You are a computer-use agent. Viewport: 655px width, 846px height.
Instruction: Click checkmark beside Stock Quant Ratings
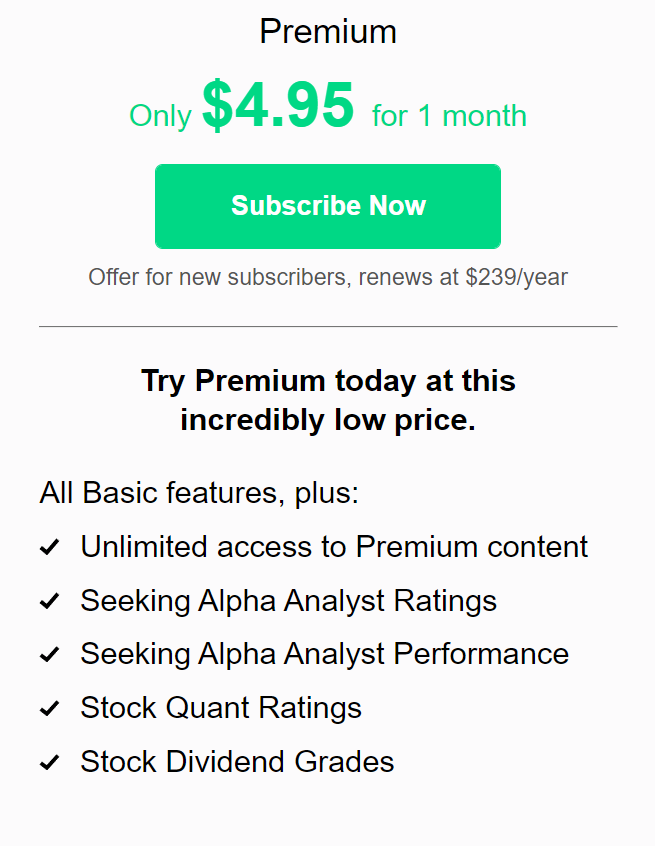49,708
